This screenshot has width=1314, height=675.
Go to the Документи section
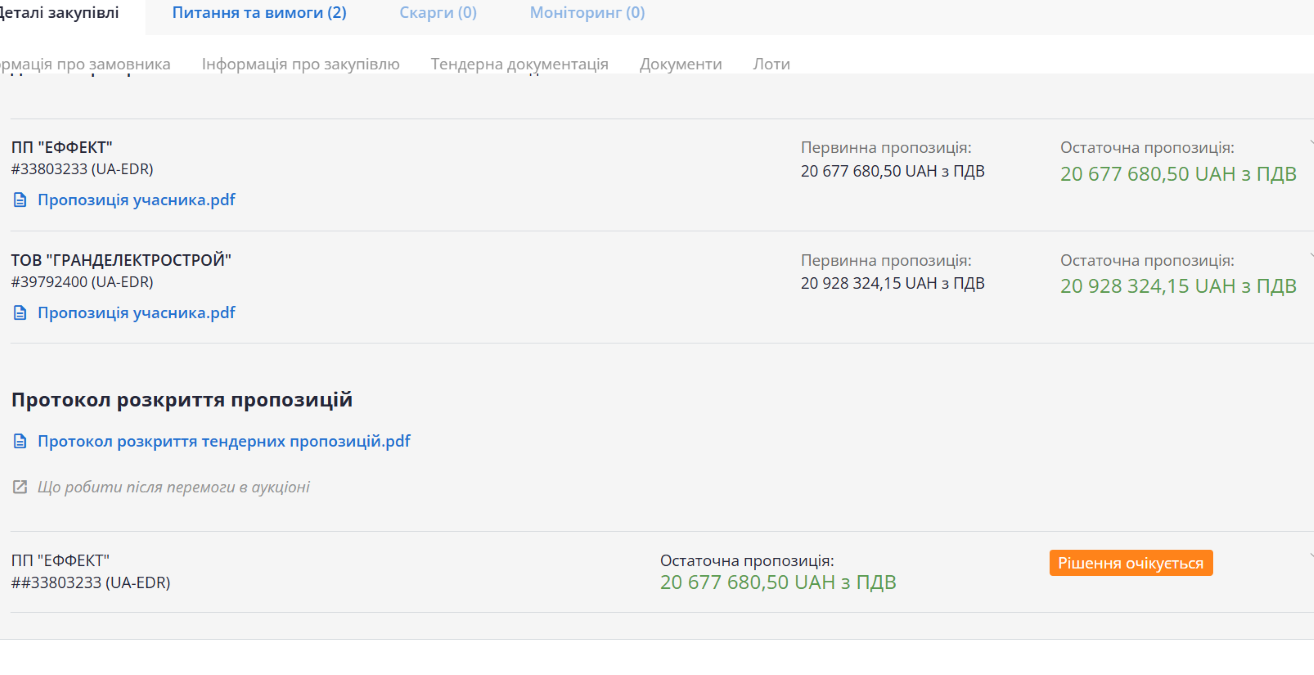[x=680, y=64]
